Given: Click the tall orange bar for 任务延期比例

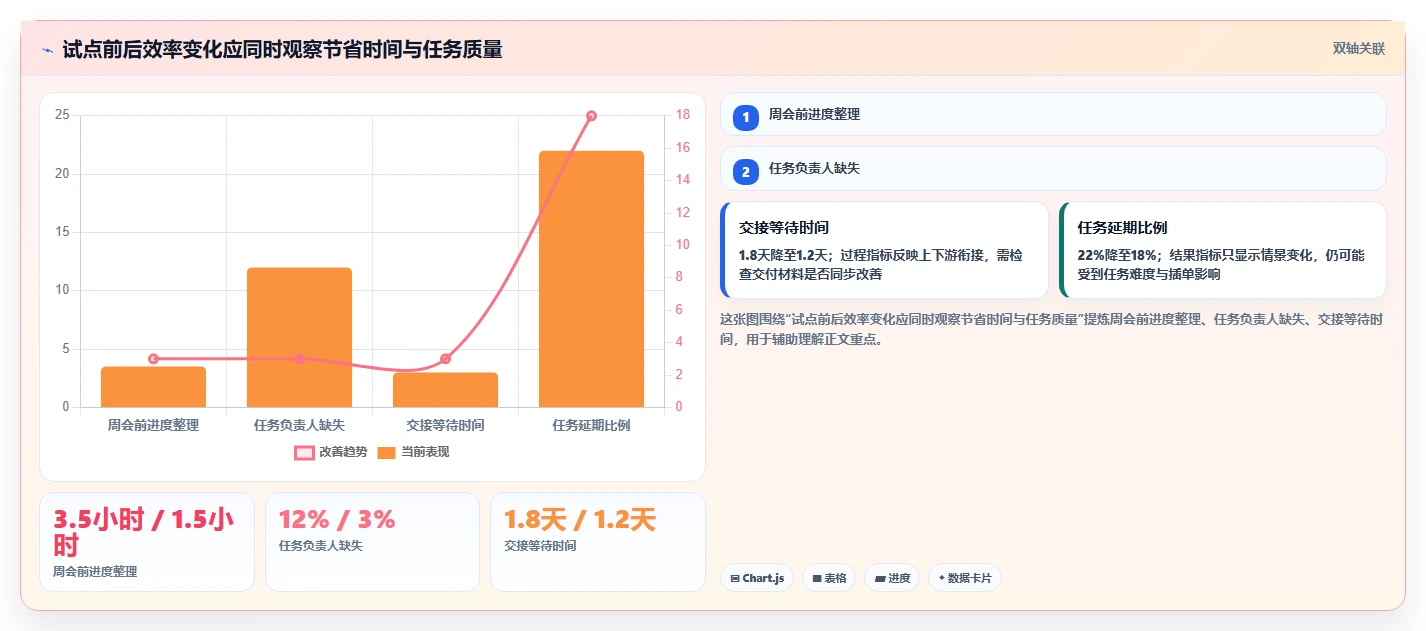Looking at the screenshot, I should coord(591,279).
